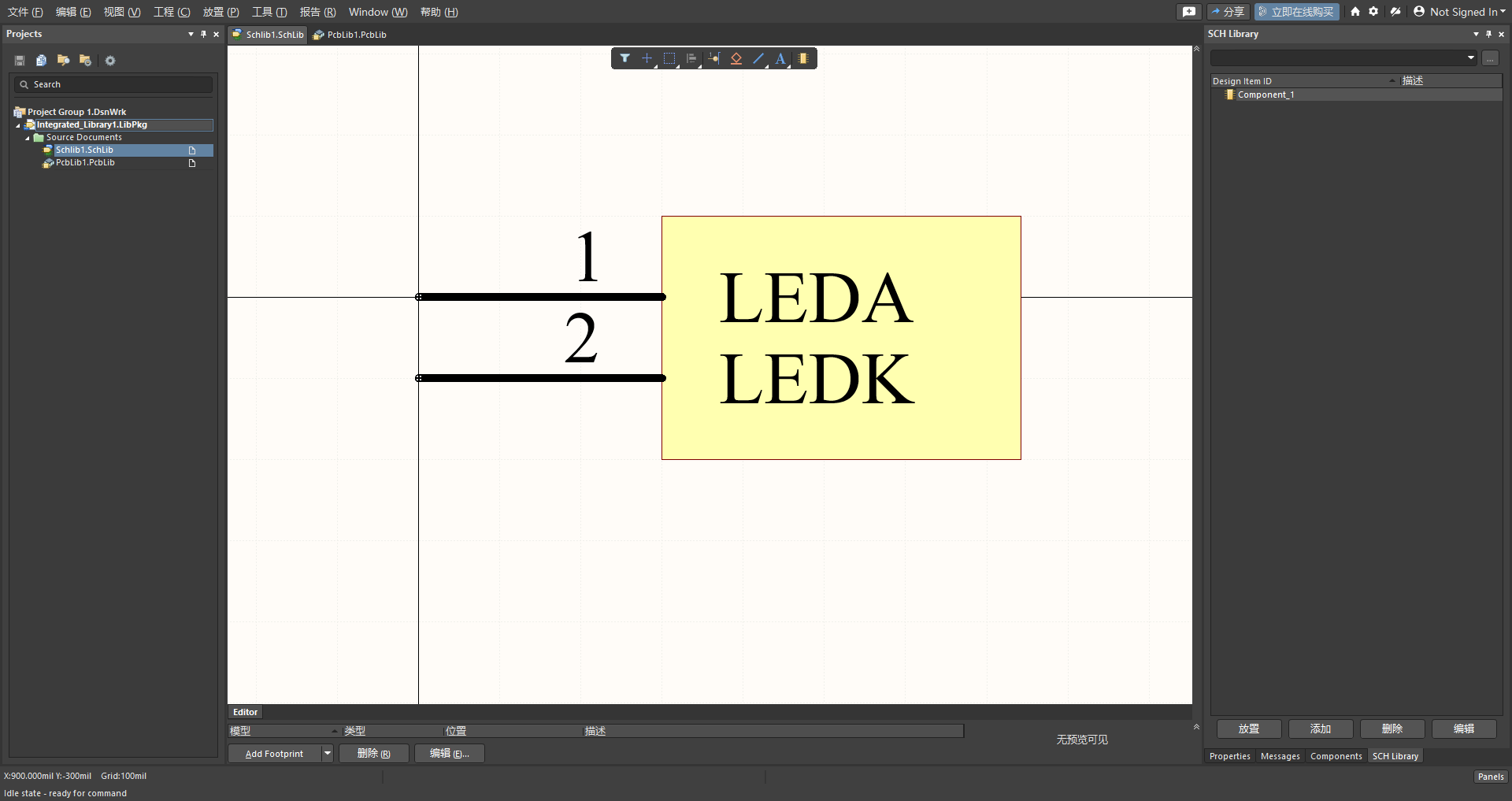Pin the Projects panel
1512x801 pixels.
point(203,34)
